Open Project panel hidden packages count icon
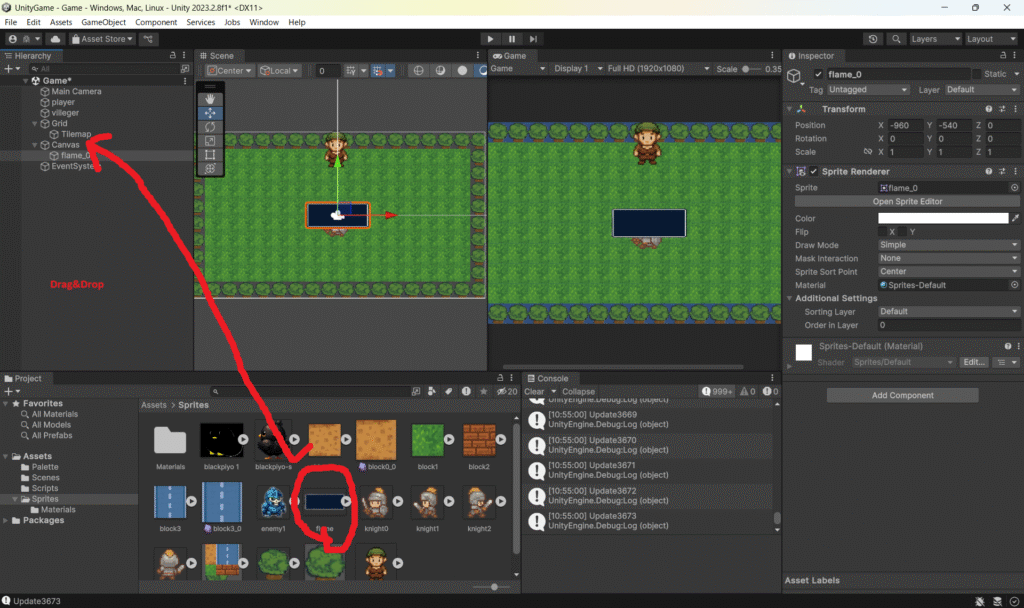This screenshot has width=1024, height=608. 507,391
